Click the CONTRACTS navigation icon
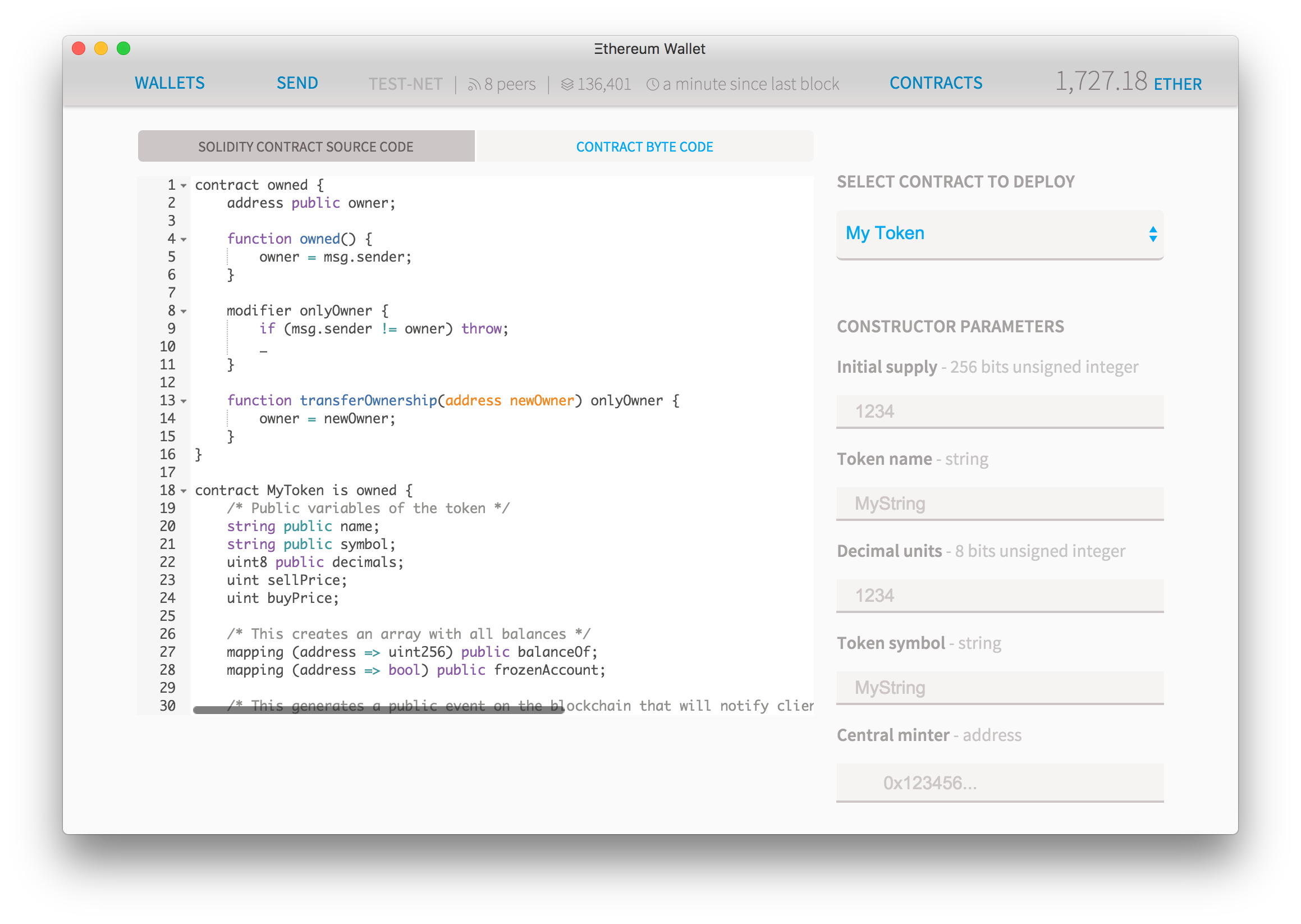The image size is (1301, 924). click(935, 83)
